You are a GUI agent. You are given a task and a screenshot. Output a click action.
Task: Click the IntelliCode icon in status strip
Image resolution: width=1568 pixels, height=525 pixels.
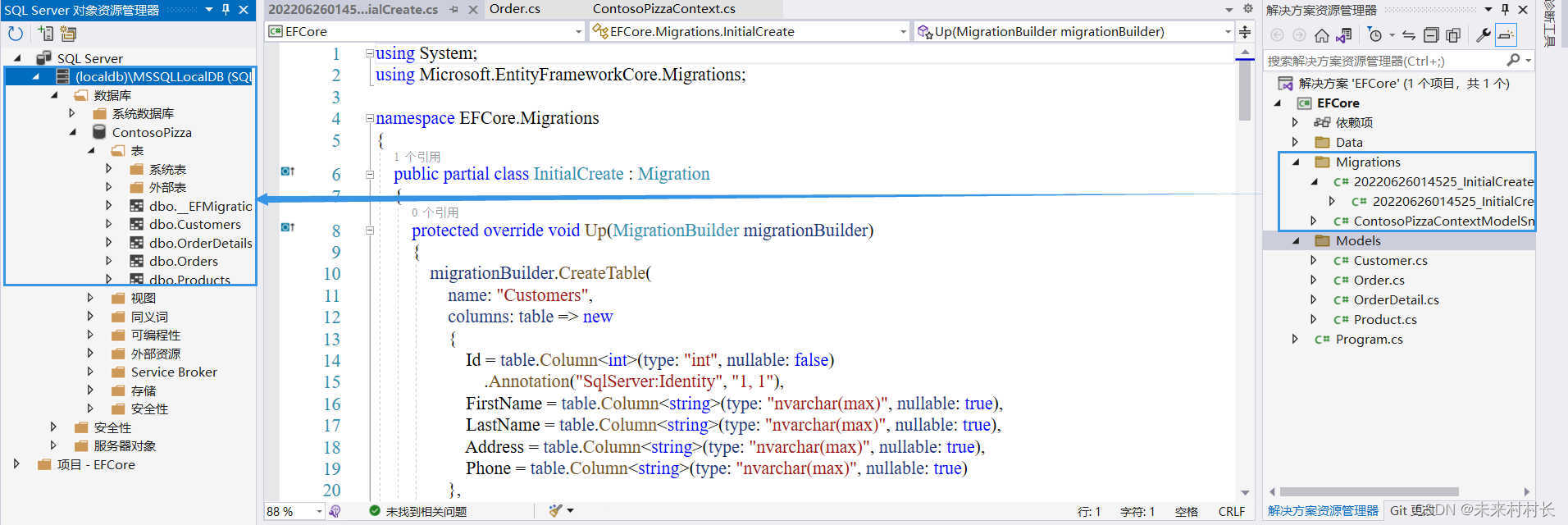point(335,511)
